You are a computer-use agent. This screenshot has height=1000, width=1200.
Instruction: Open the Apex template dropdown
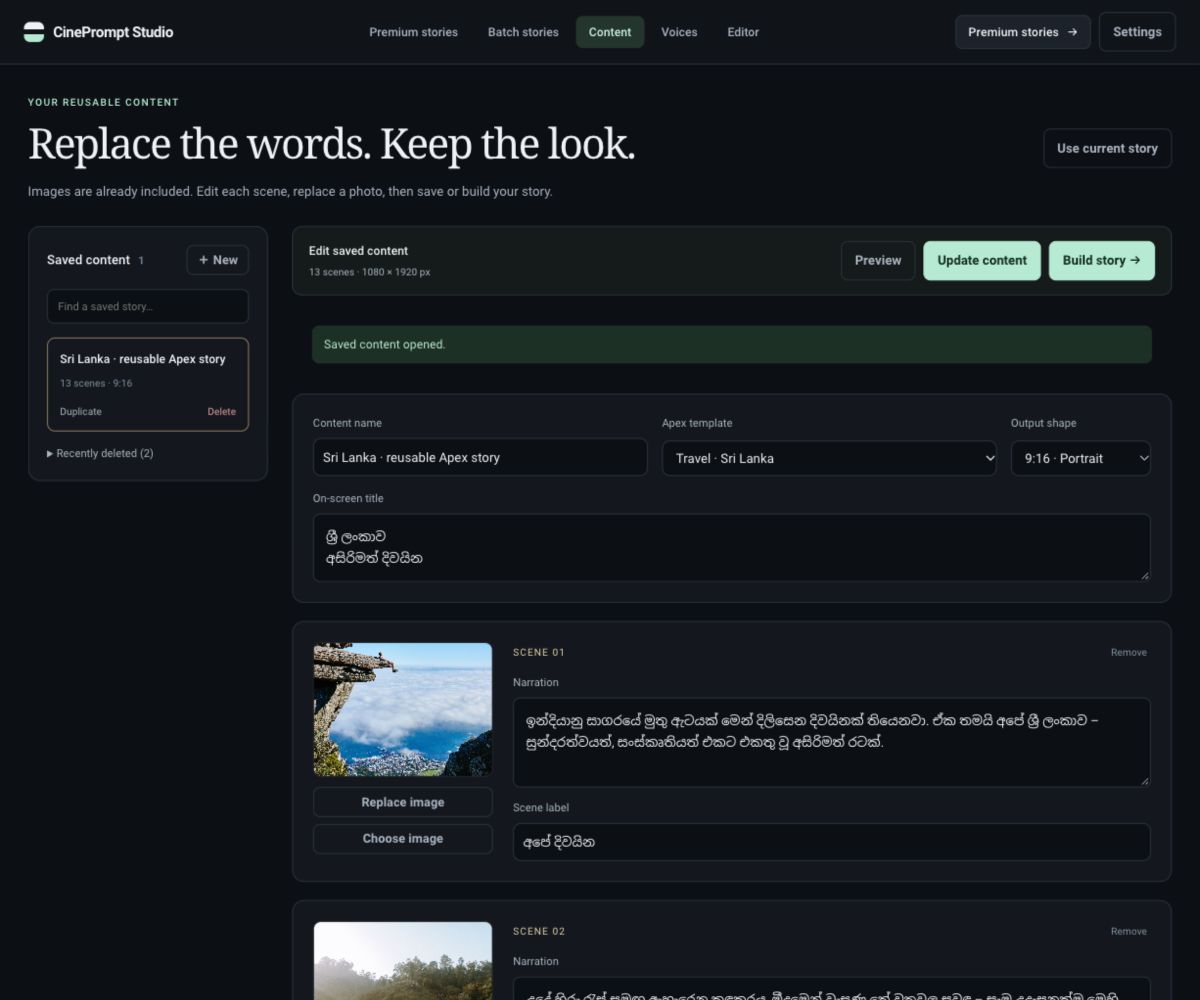click(x=829, y=458)
